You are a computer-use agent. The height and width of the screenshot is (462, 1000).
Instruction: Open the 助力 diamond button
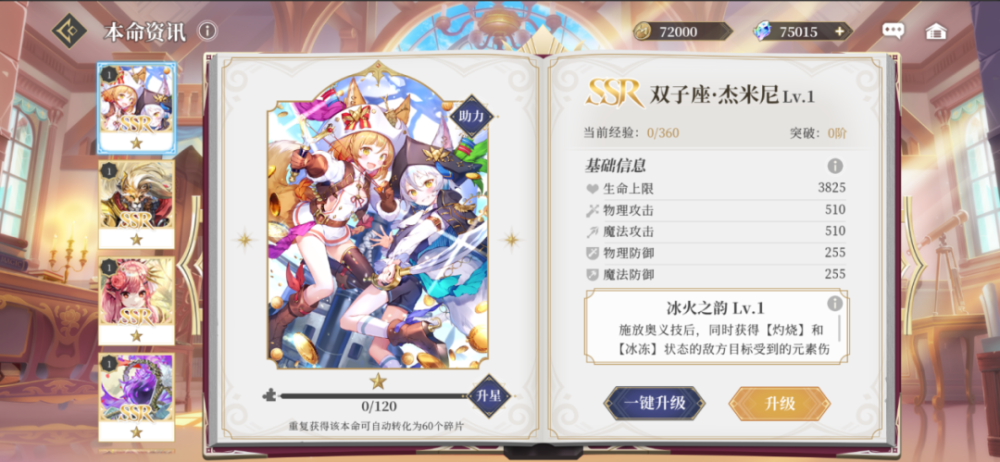coord(471,116)
